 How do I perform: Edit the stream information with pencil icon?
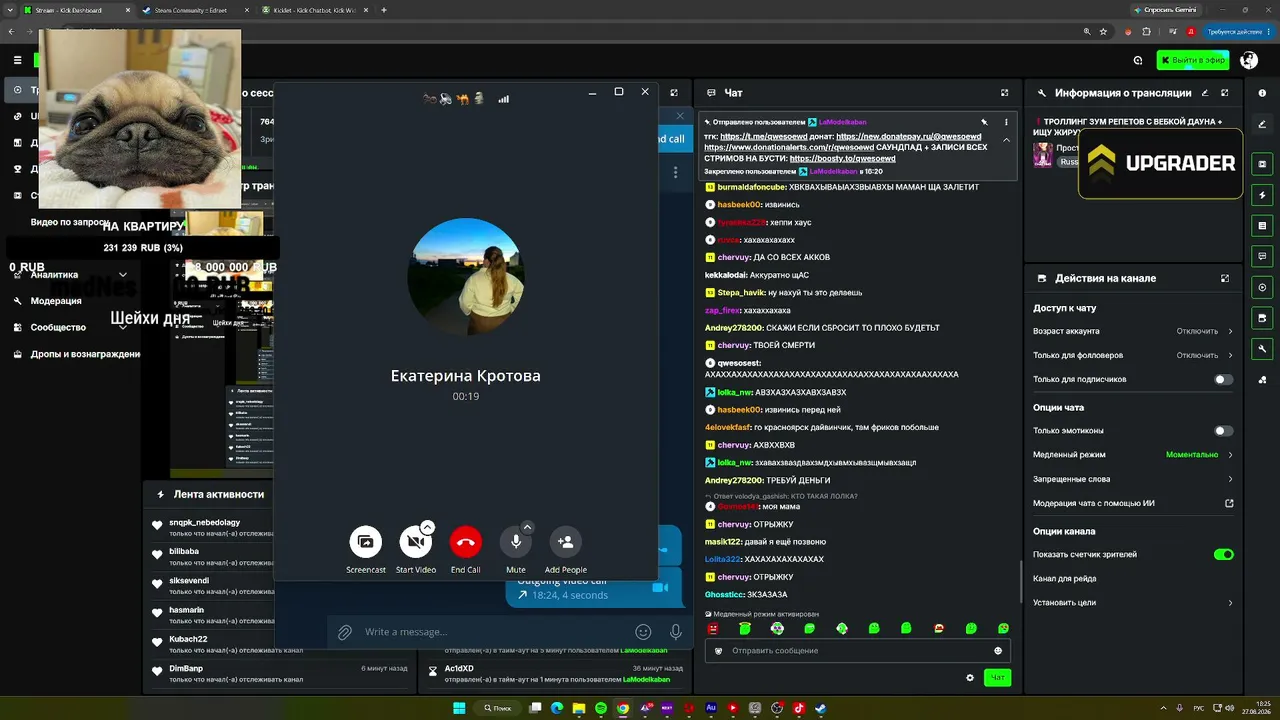1205,93
